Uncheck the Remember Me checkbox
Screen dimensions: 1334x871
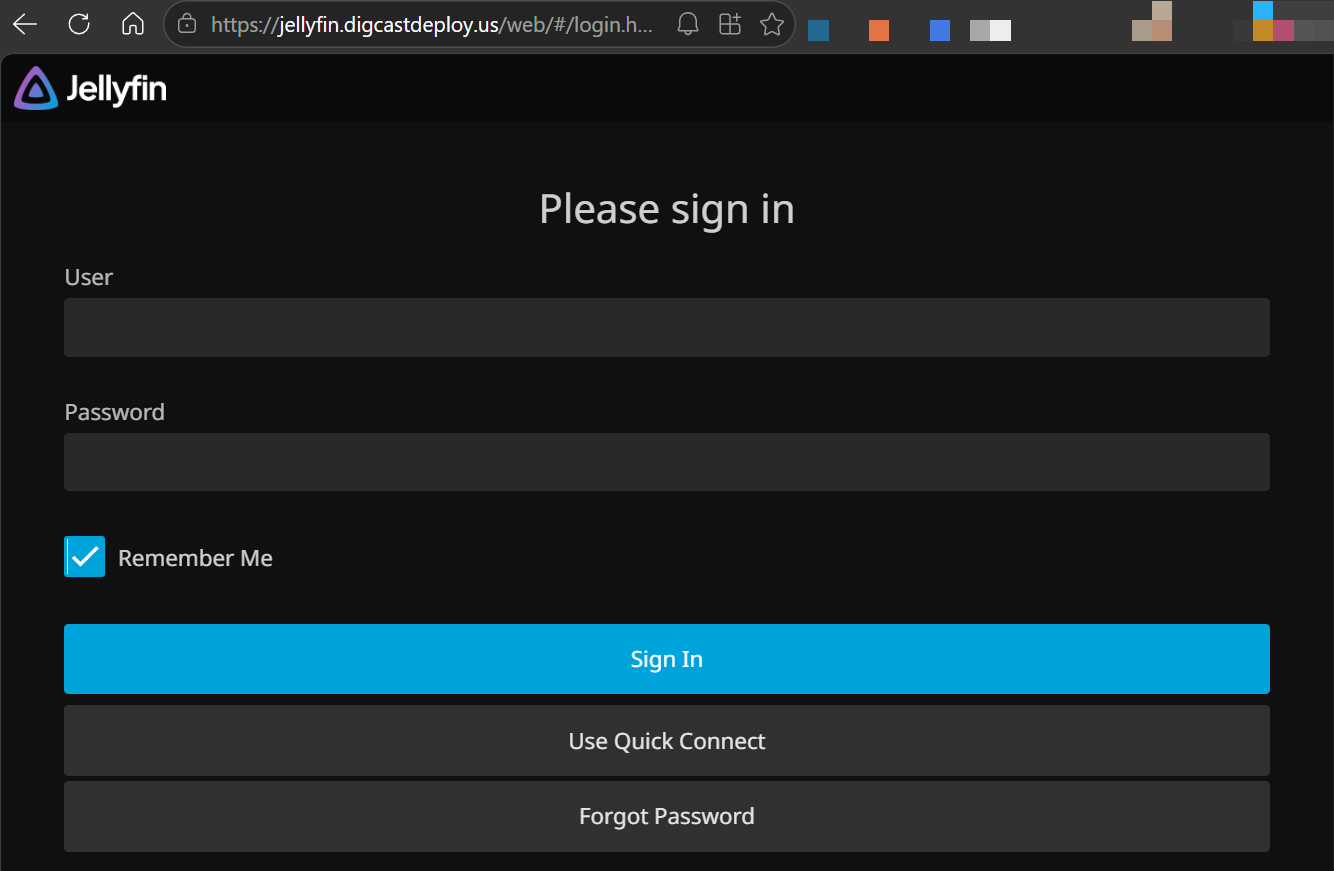pyautogui.click(x=85, y=557)
